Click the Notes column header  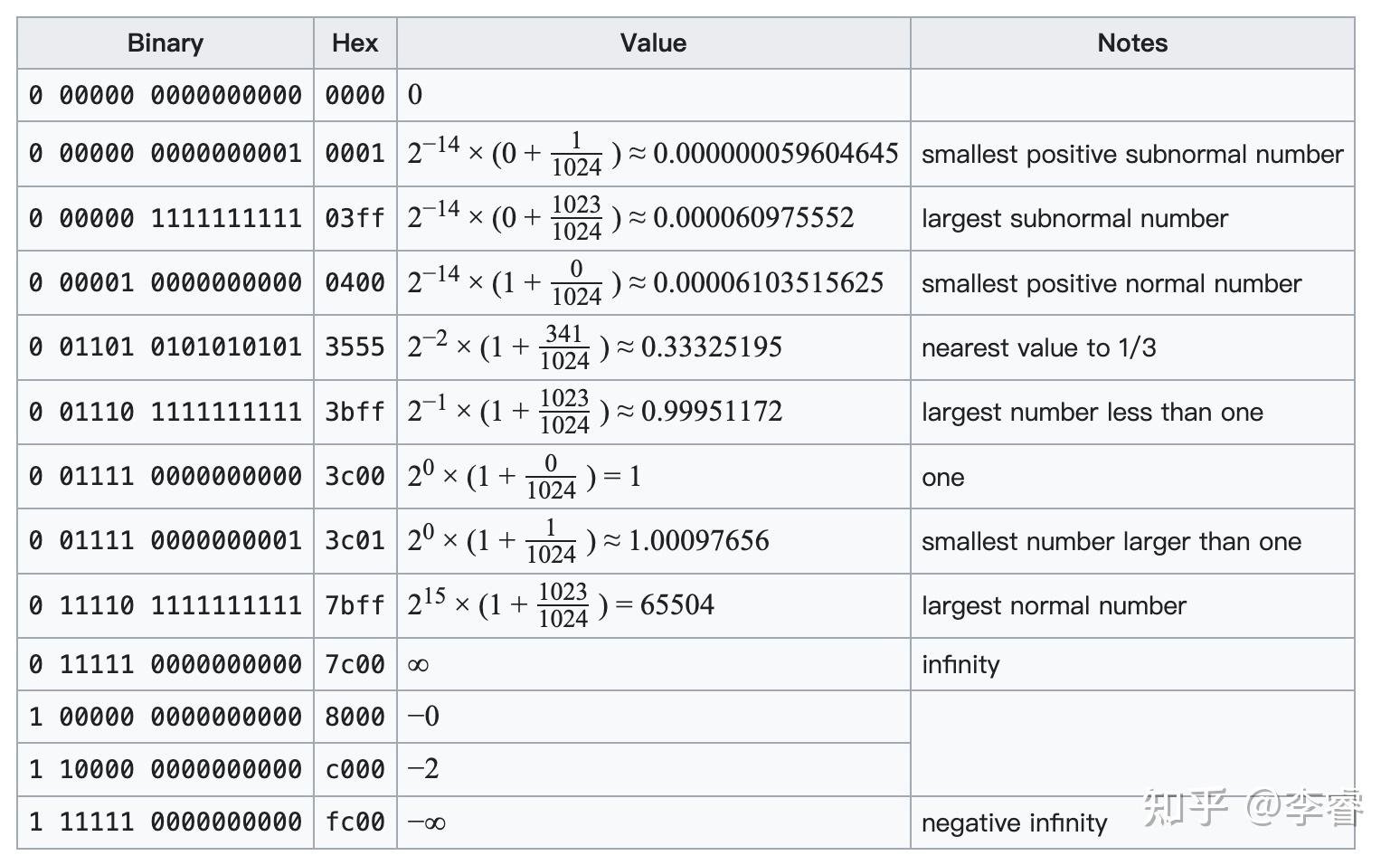click(x=1131, y=43)
